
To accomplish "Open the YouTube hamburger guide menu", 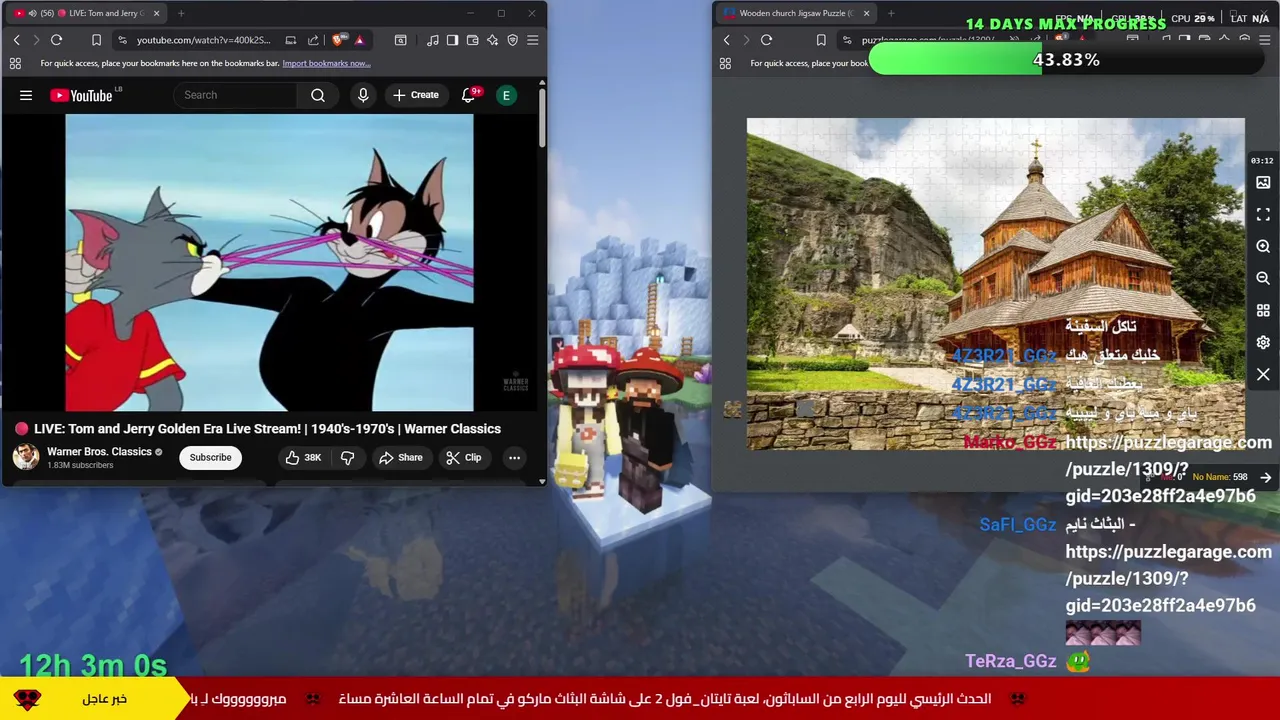I will click(x=26, y=95).
